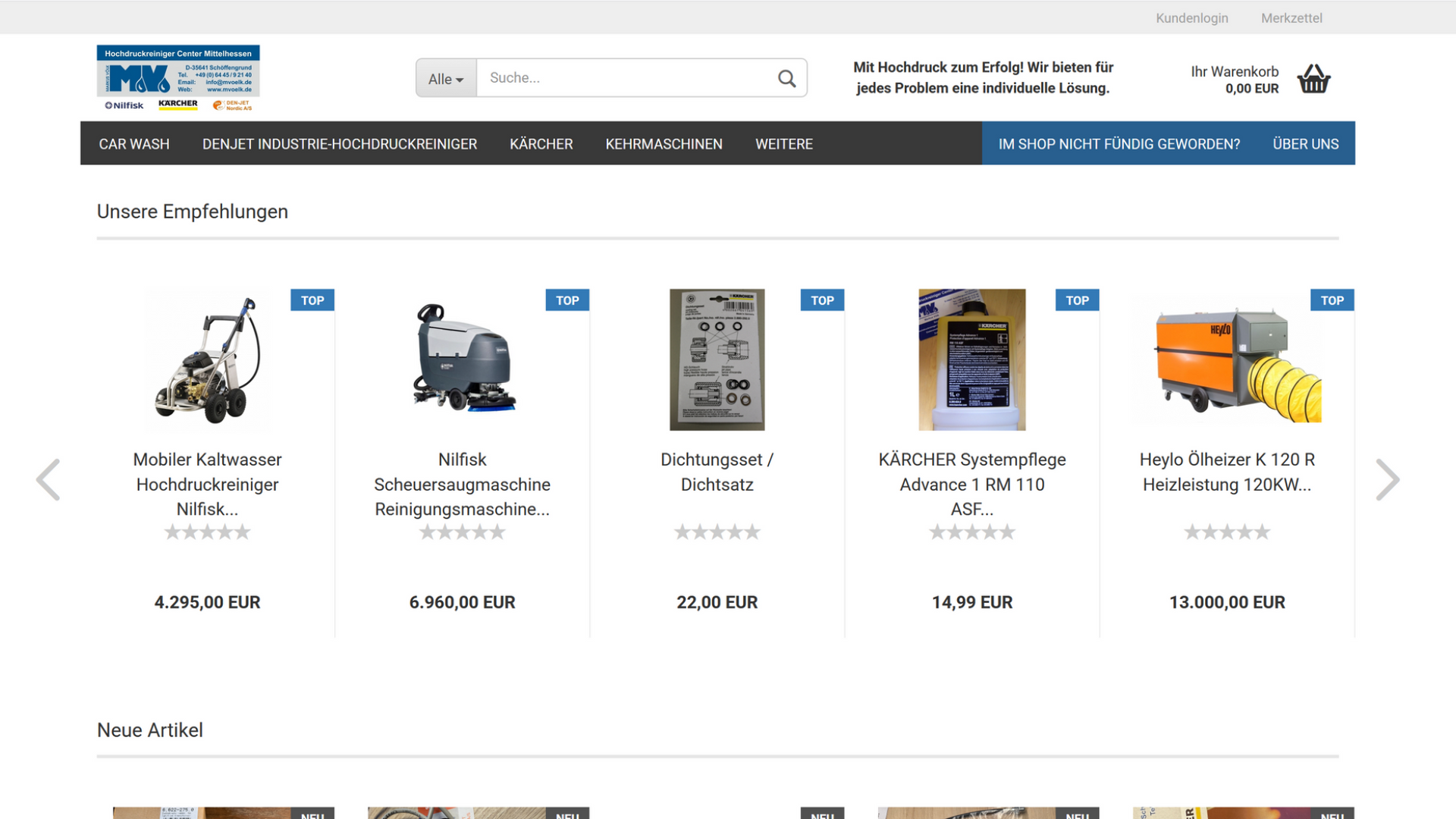
Task: Click Im Shop nicht fündig geworden?
Action: pos(1119,144)
